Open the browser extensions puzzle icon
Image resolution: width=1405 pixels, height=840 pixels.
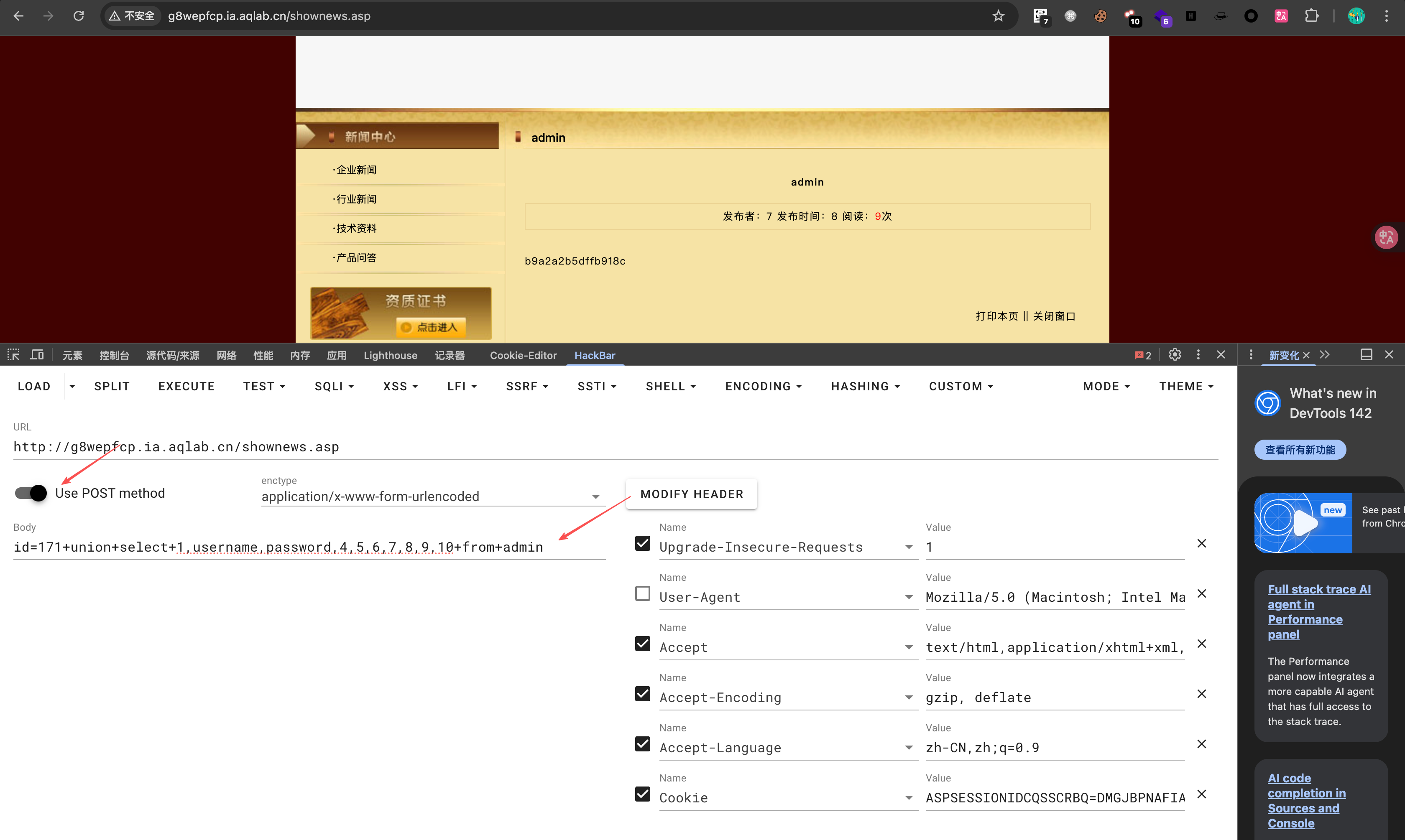click(x=1312, y=16)
